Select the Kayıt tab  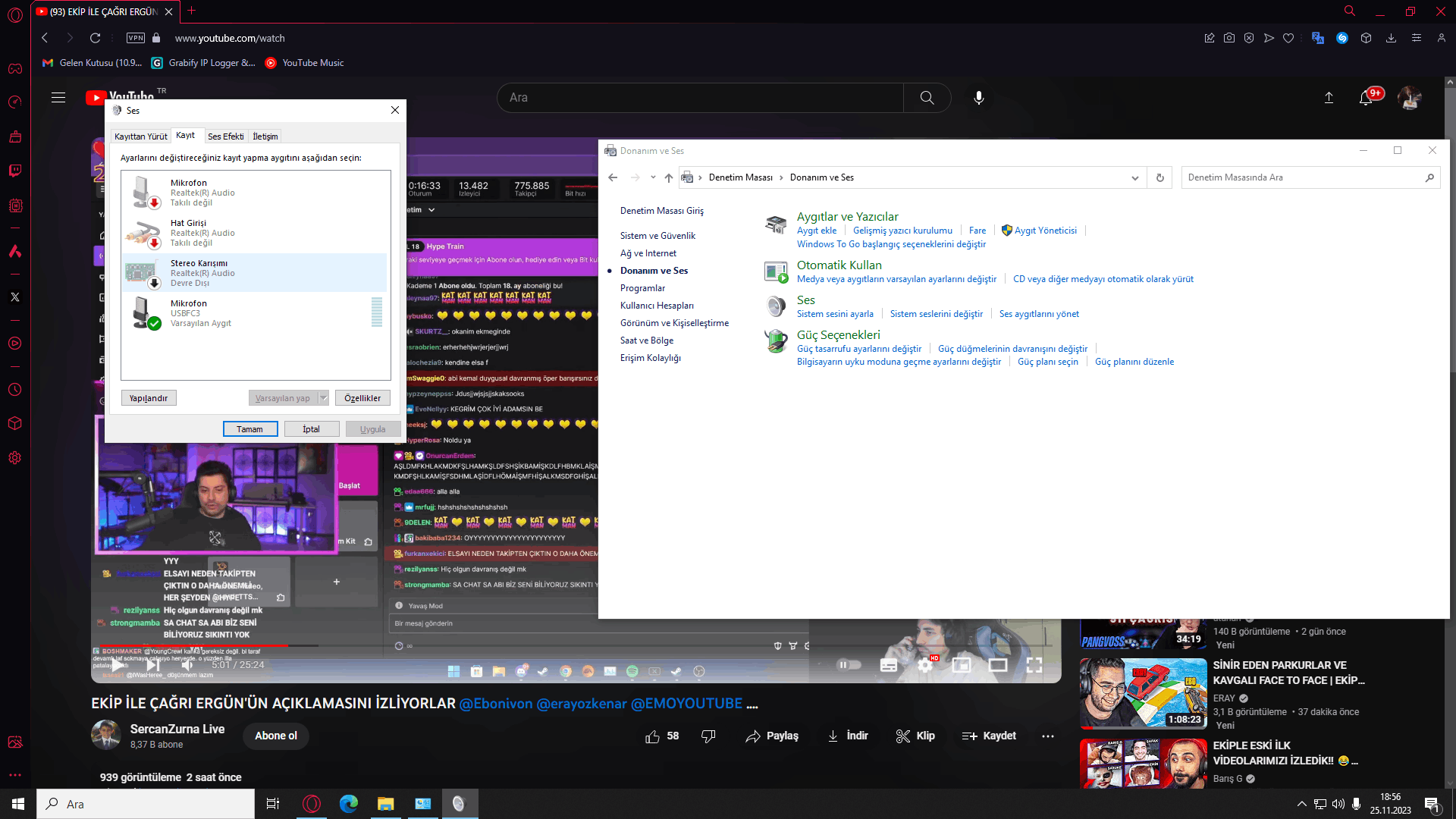point(186,135)
